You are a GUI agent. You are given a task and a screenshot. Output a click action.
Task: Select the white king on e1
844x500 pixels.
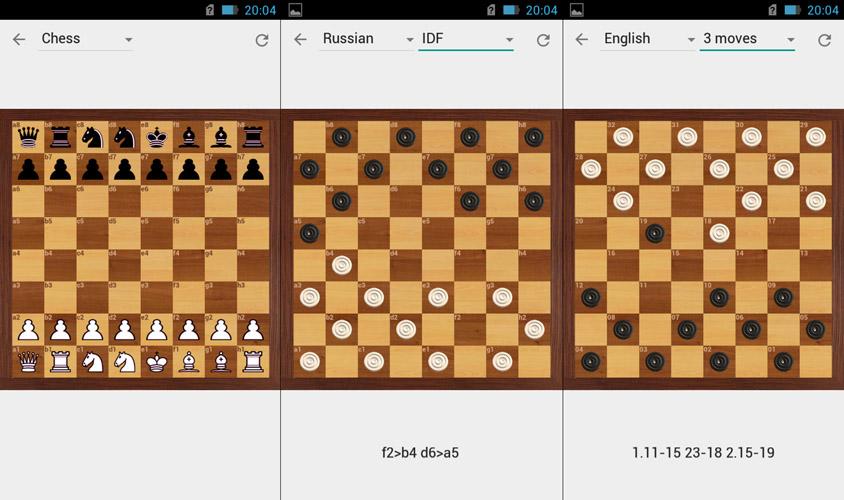157,362
